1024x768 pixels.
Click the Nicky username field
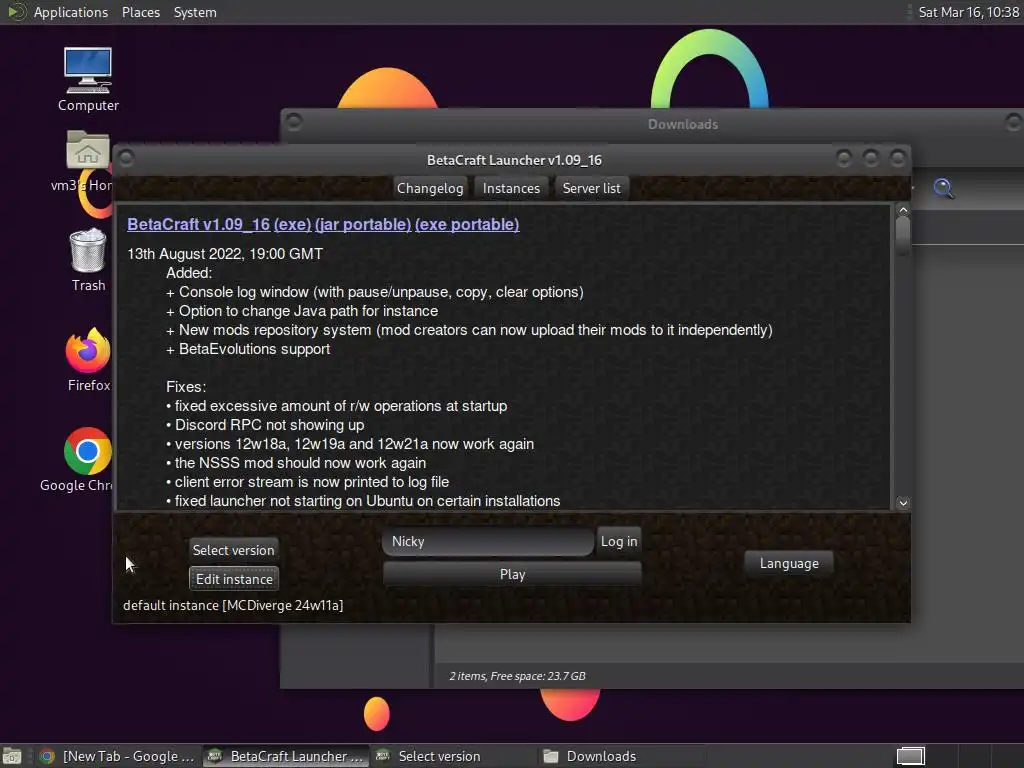coord(488,541)
